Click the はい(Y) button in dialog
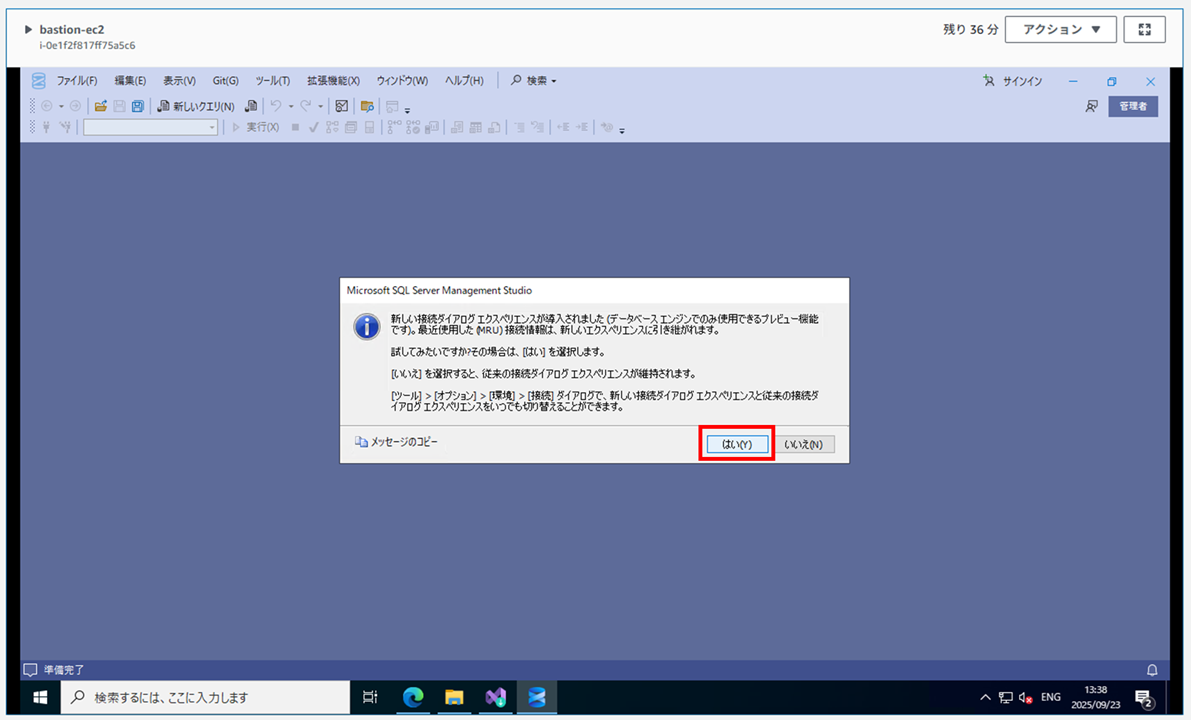 pyautogui.click(x=737, y=444)
